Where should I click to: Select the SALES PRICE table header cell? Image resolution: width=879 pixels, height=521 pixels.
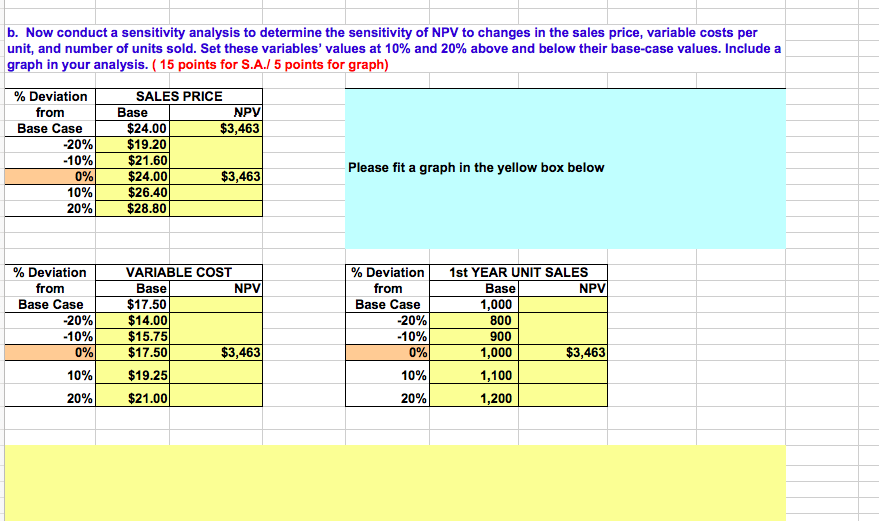point(179,96)
